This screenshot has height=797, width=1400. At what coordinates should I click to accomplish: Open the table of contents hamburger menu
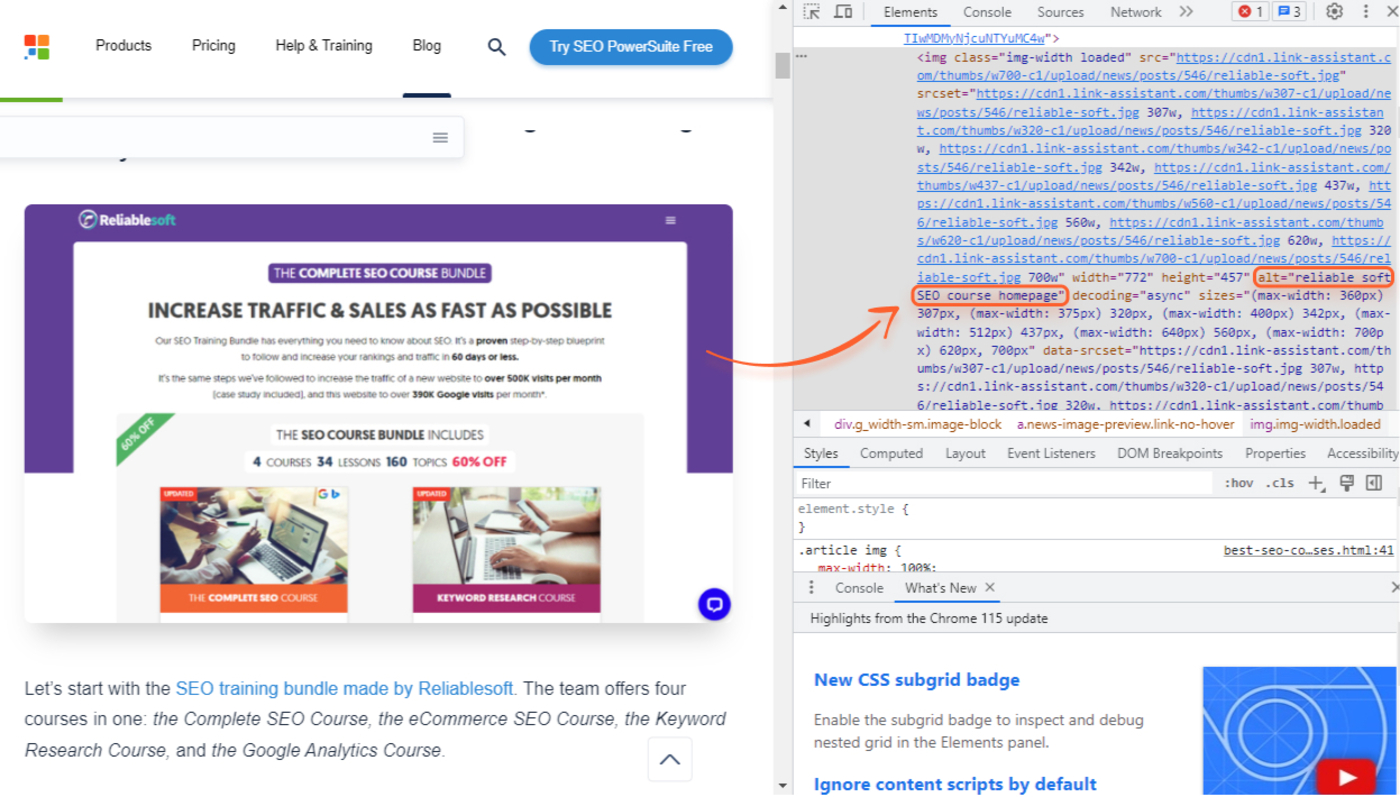pyautogui.click(x=440, y=138)
